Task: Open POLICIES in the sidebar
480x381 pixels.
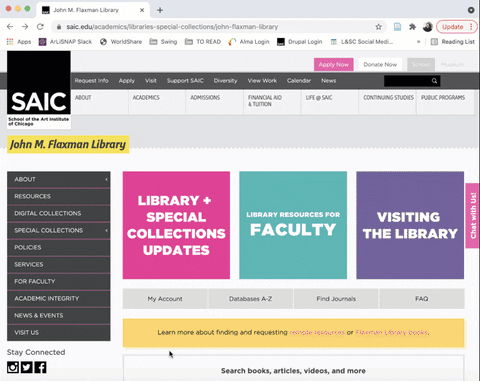Action: 59,247
